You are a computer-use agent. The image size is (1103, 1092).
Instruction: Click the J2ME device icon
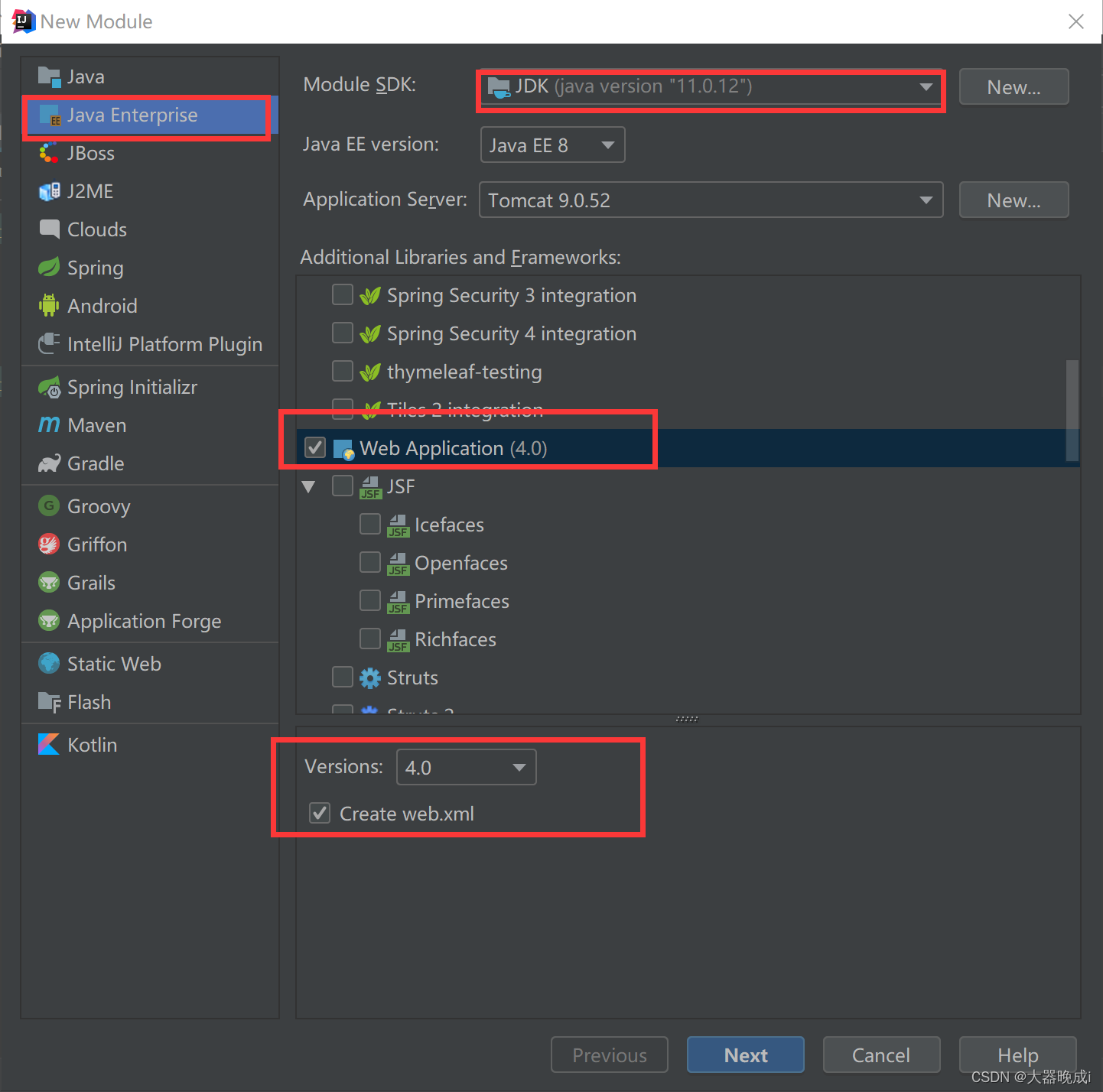50,191
